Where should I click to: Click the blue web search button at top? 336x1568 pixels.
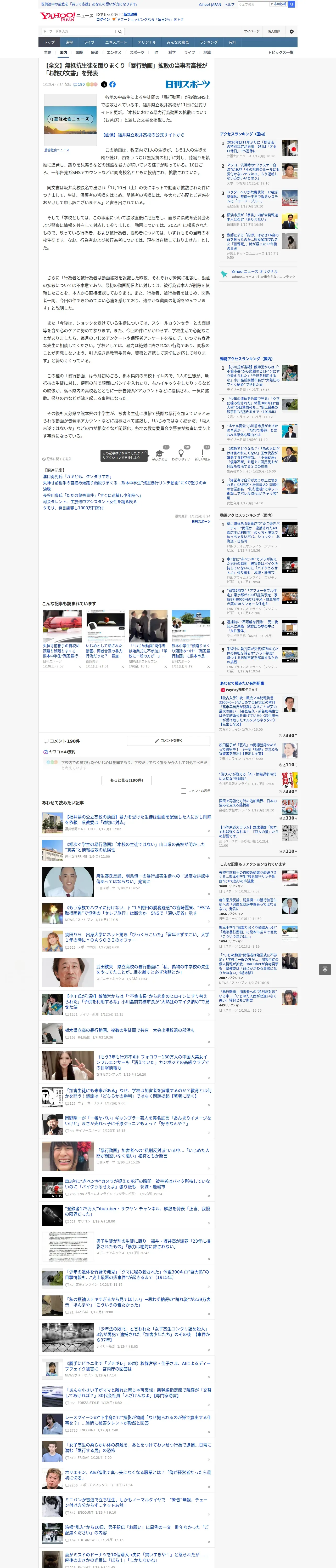pyautogui.click(x=292, y=4)
